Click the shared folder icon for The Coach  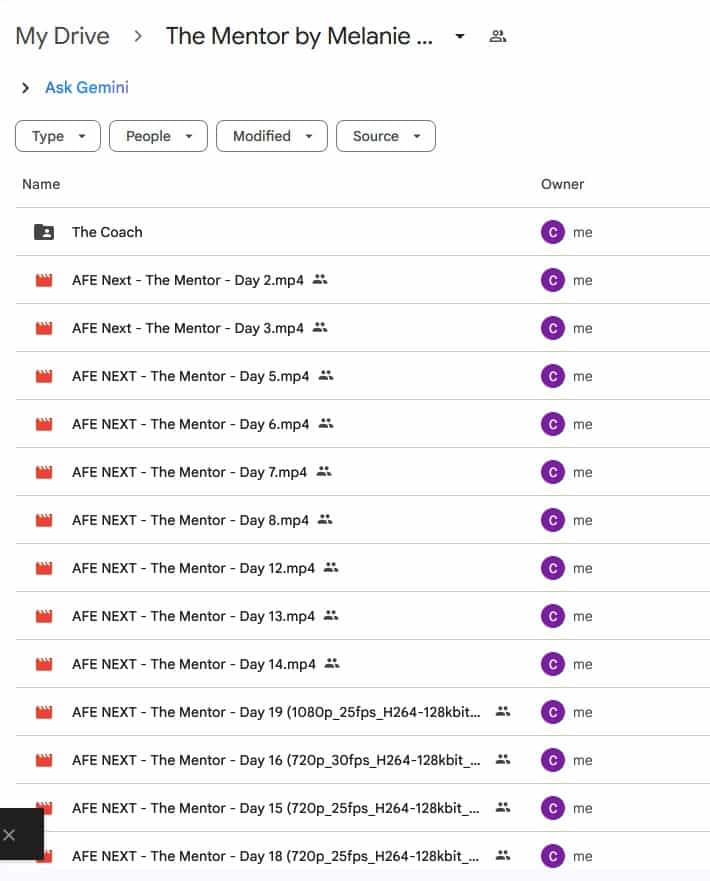(44, 232)
